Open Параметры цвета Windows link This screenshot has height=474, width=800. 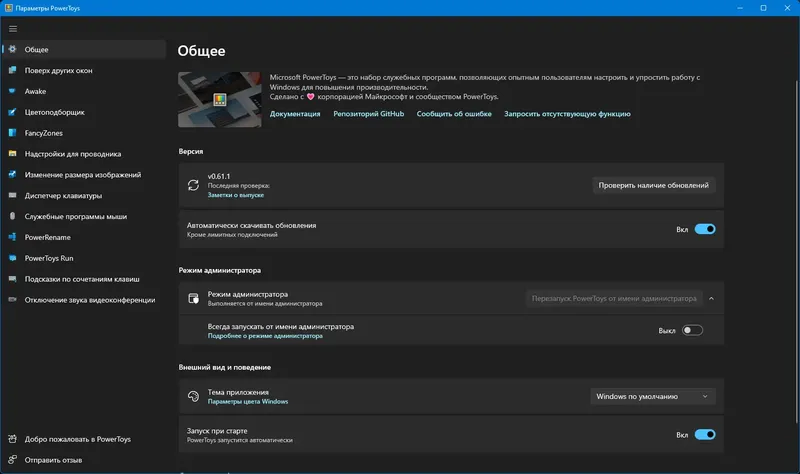[247, 402]
